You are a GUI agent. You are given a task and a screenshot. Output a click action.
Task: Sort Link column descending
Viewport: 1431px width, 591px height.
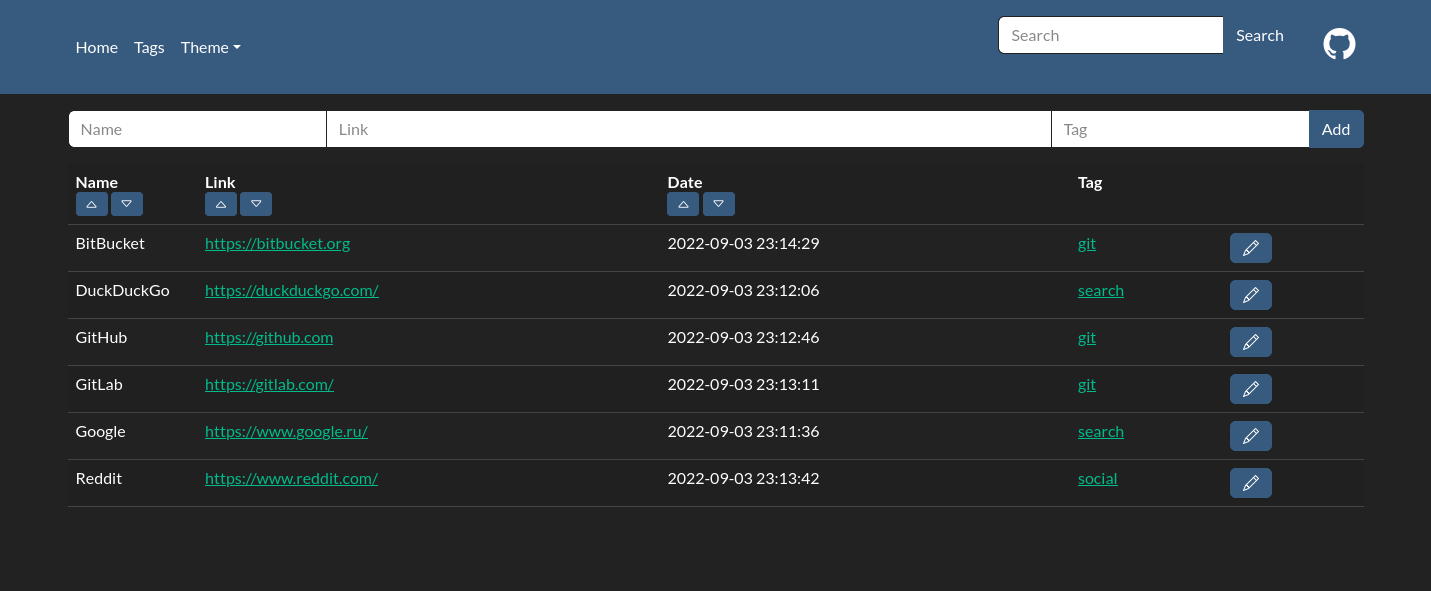pos(256,204)
